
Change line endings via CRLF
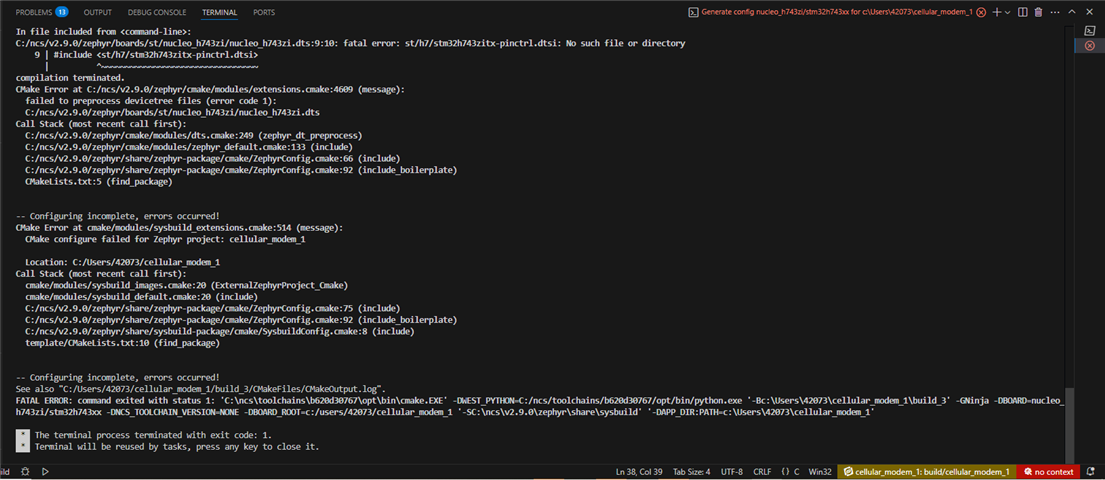pyautogui.click(x=762, y=472)
